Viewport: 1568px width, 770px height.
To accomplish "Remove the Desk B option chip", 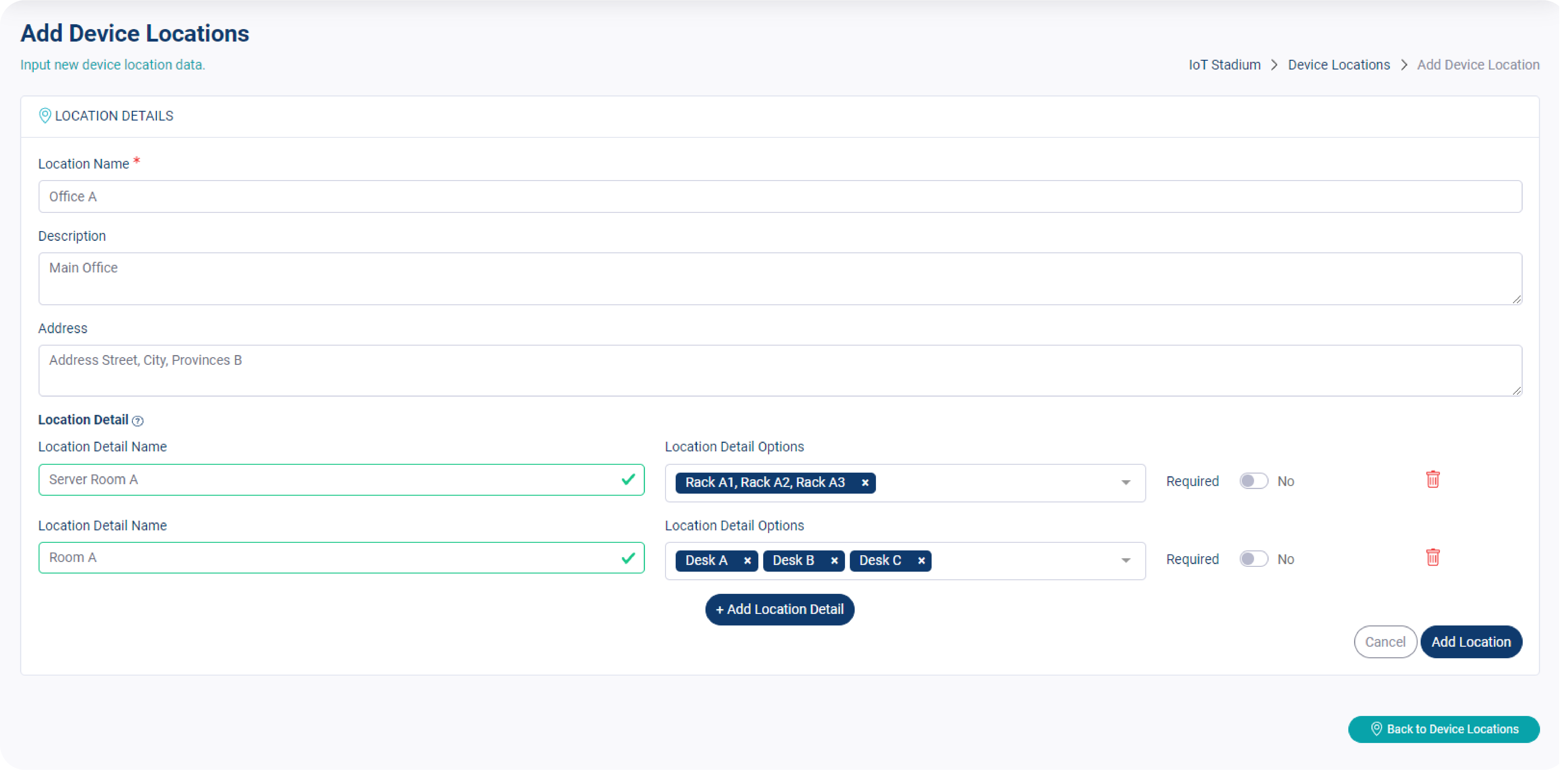I will point(835,561).
